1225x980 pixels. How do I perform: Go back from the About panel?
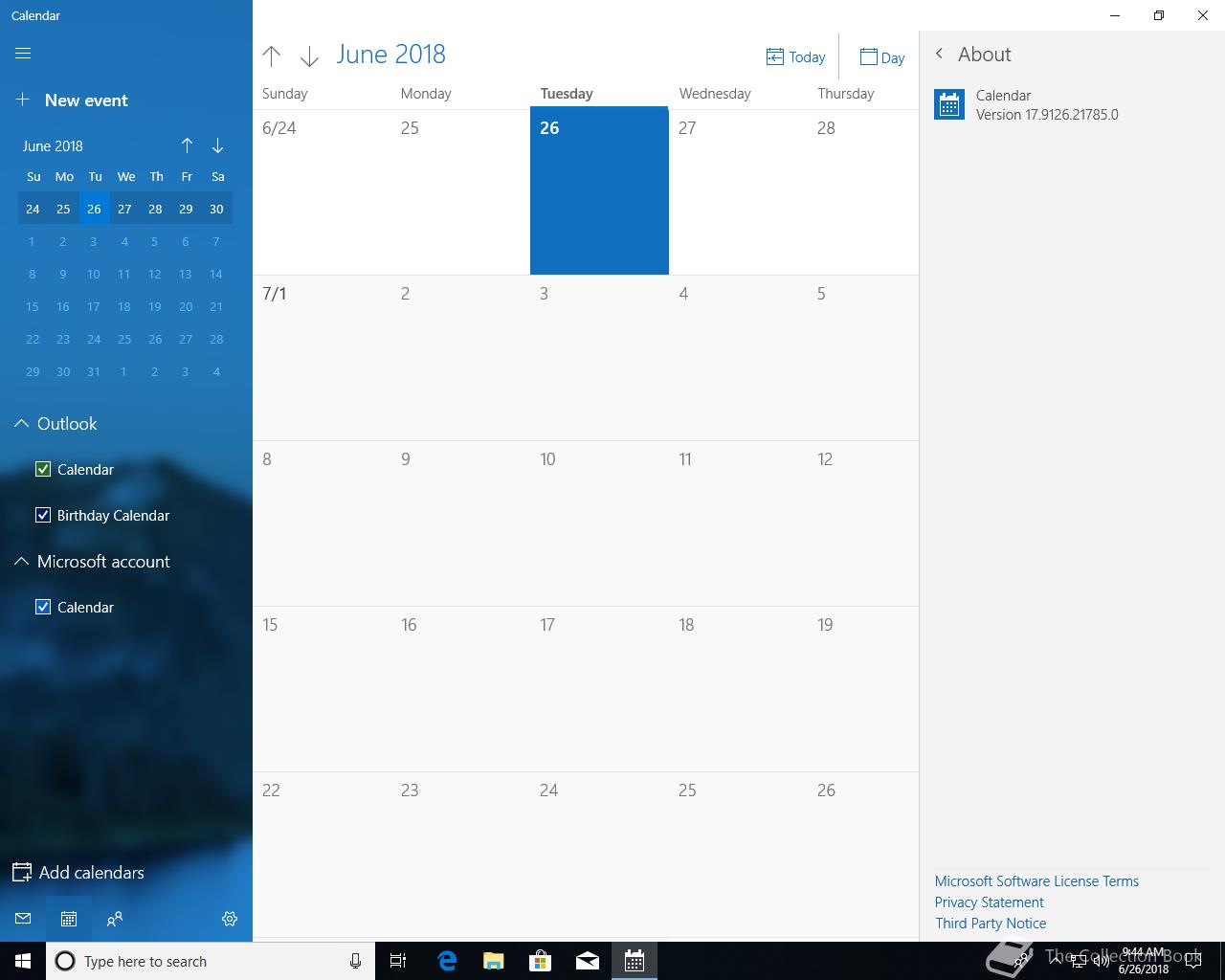coord(940,55)
